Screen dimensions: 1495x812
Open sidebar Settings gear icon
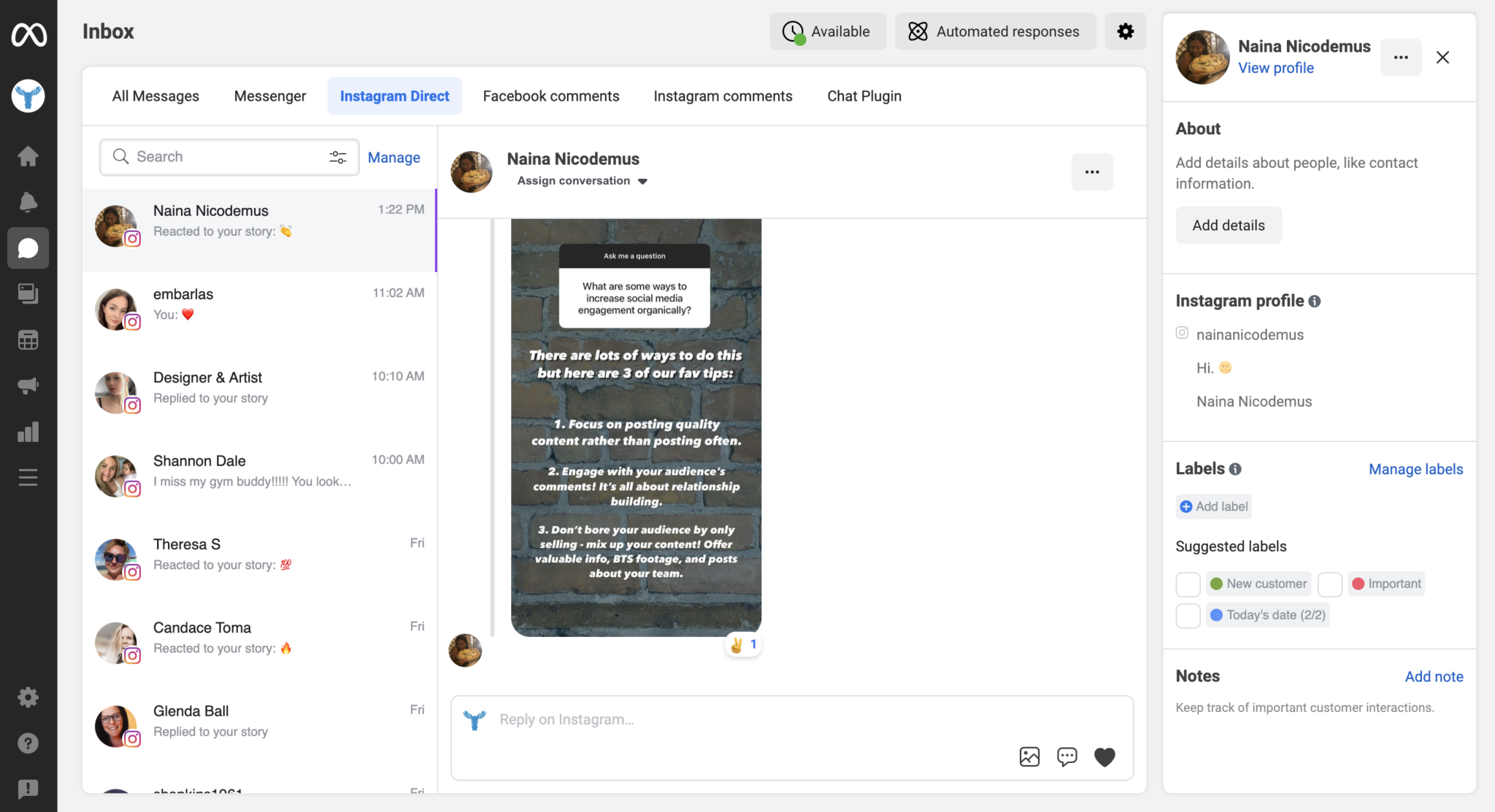point(28,697)
